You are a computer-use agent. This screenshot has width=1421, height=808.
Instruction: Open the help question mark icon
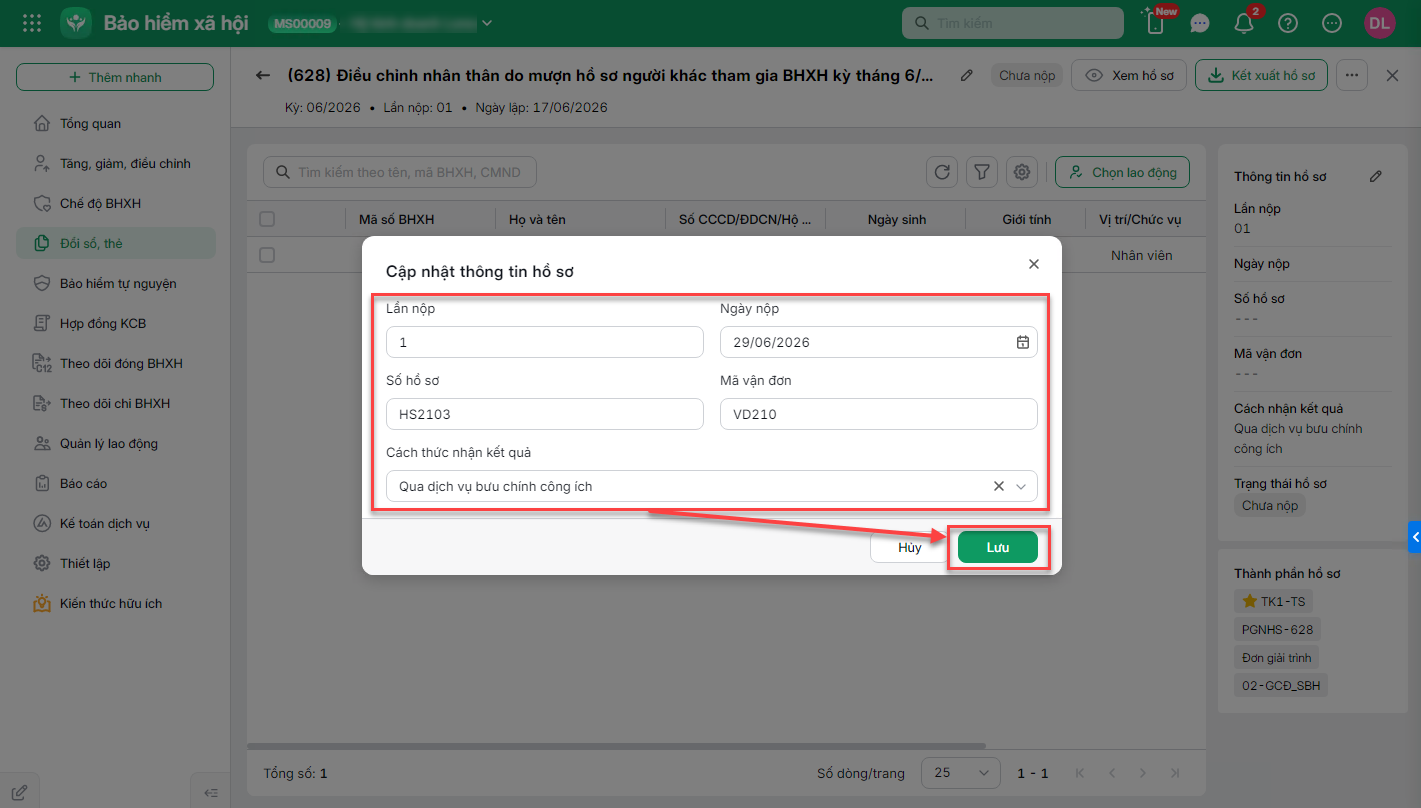[1288, 23]
